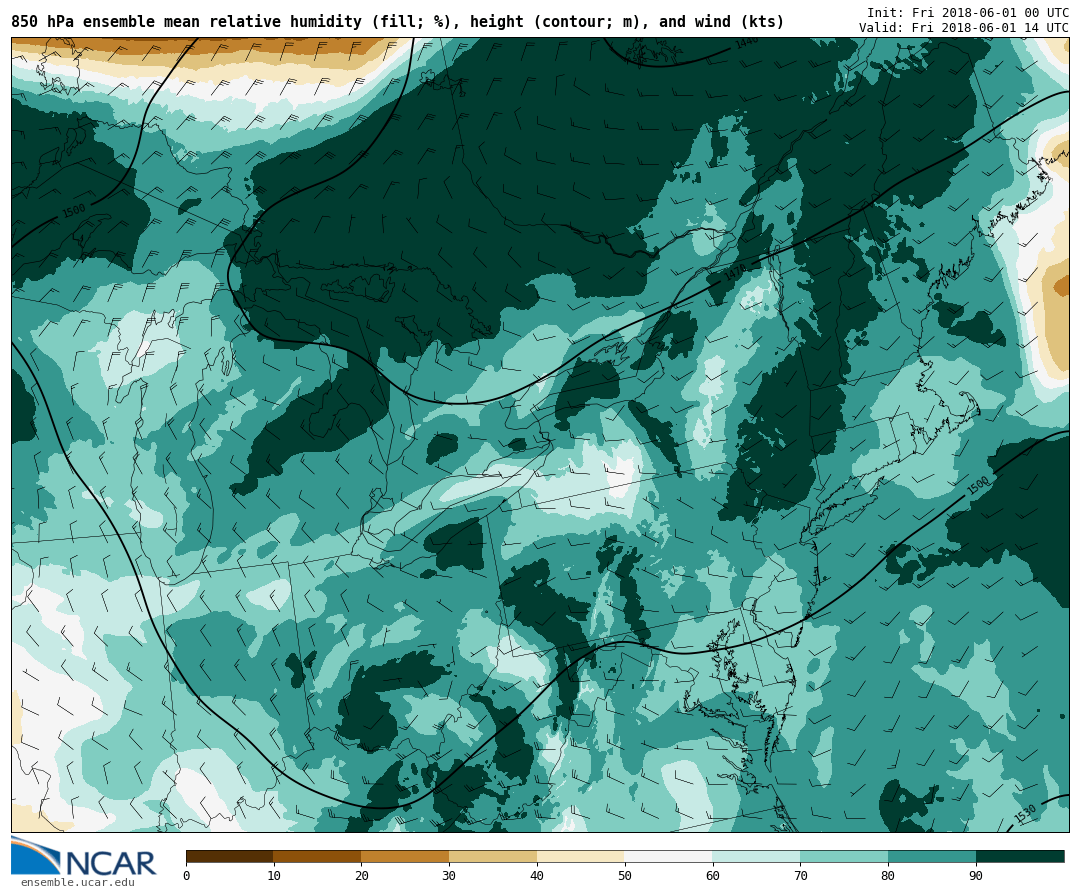Click the colorbar tick label '30'
The width and height of the screenshot is (1080, 895).
pyautogui.click(x=449, y=876)
